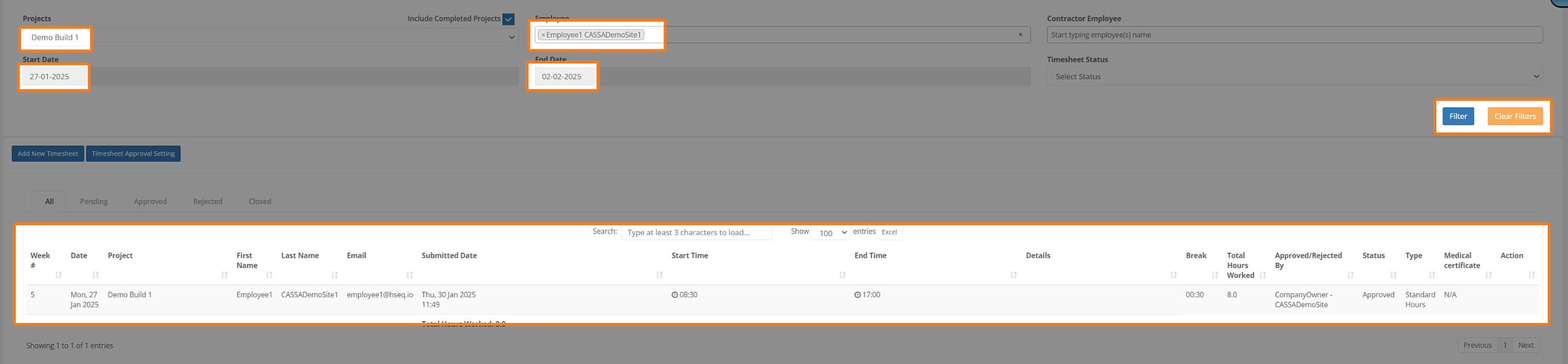1568x364 pixels.
Task: Sort the table by Date column
Action: (x=96, y=275)
